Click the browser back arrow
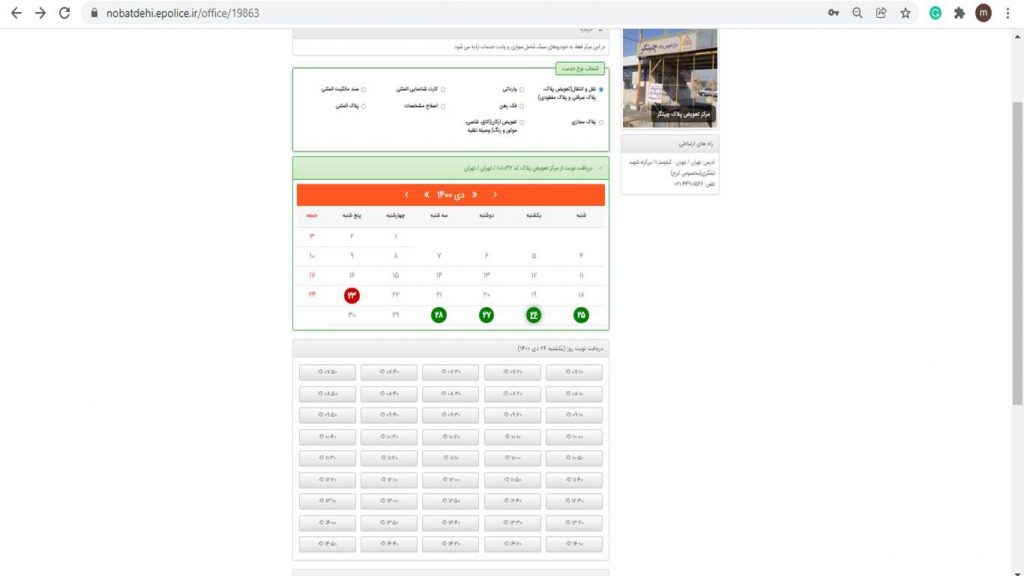This screenshot has width=1024, height=576. point(14,13)
